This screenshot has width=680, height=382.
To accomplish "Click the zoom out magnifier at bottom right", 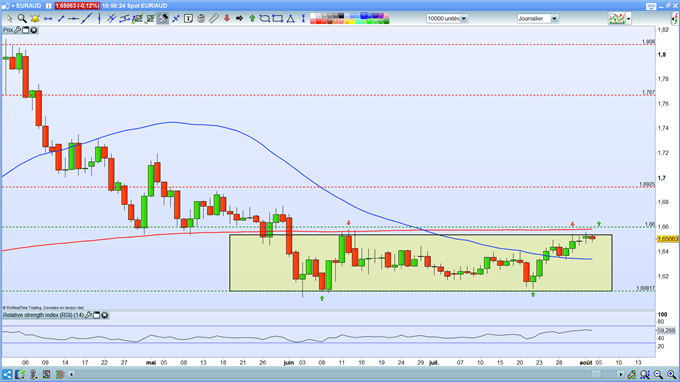I will 658,374.
